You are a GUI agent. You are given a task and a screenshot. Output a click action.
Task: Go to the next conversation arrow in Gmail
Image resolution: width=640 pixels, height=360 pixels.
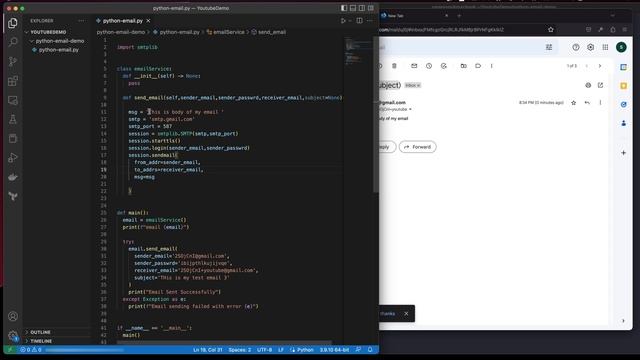click(x=600, y=66)
